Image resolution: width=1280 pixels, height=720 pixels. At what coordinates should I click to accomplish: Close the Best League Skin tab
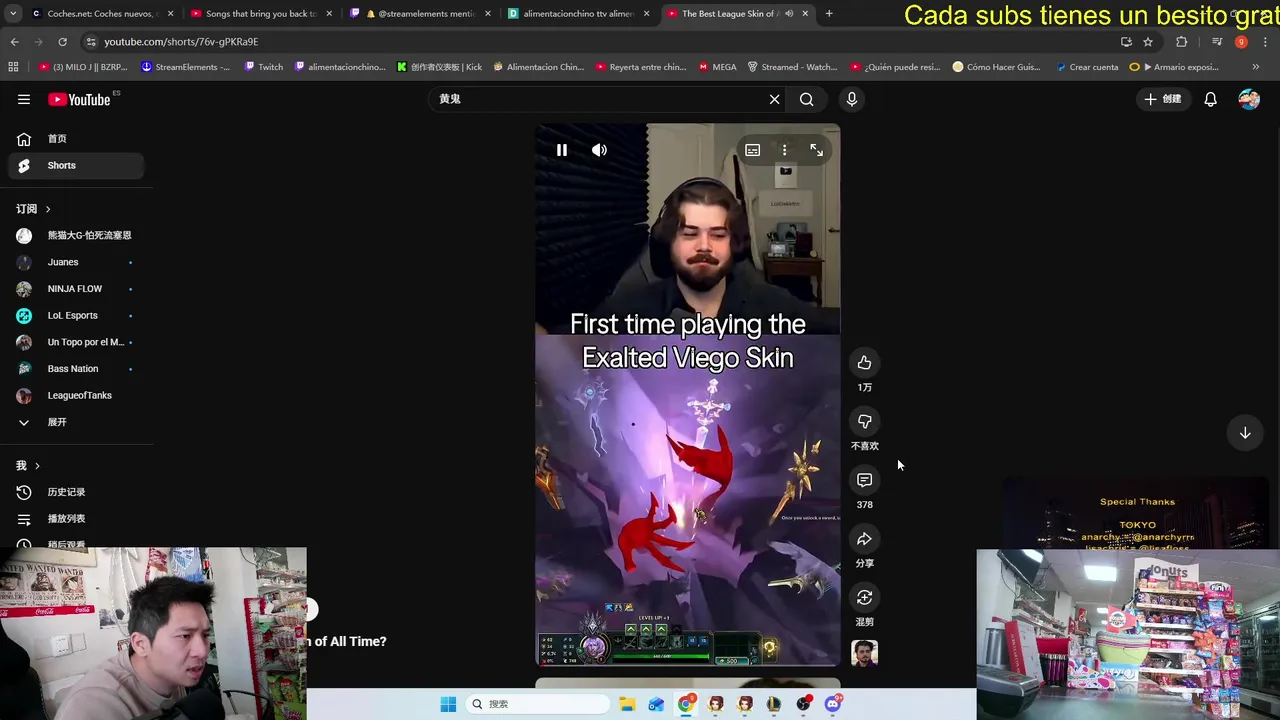click(x=805, y=13)
